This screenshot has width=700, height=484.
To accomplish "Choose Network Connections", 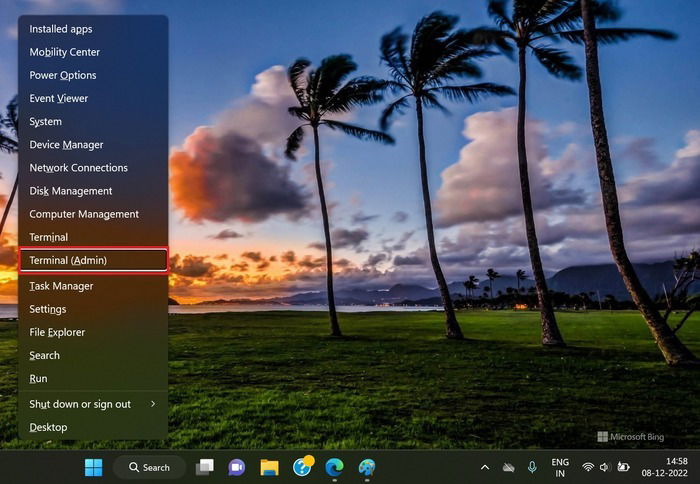I will pyautogui.click(x=93, y=168).
